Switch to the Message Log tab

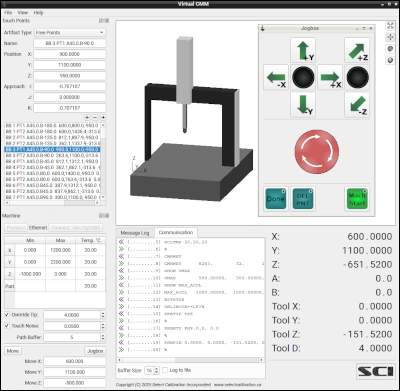[135, 233]
